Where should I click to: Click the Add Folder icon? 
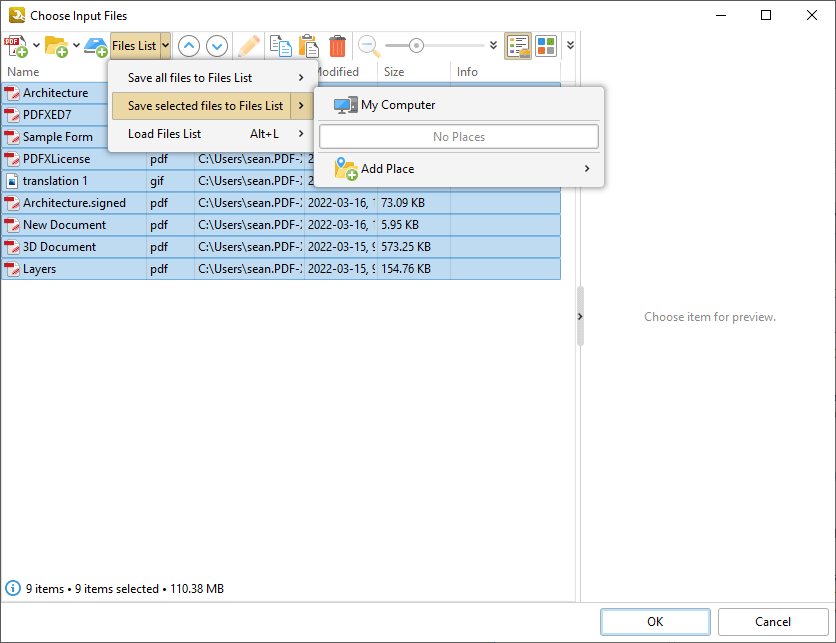point(56,46)
